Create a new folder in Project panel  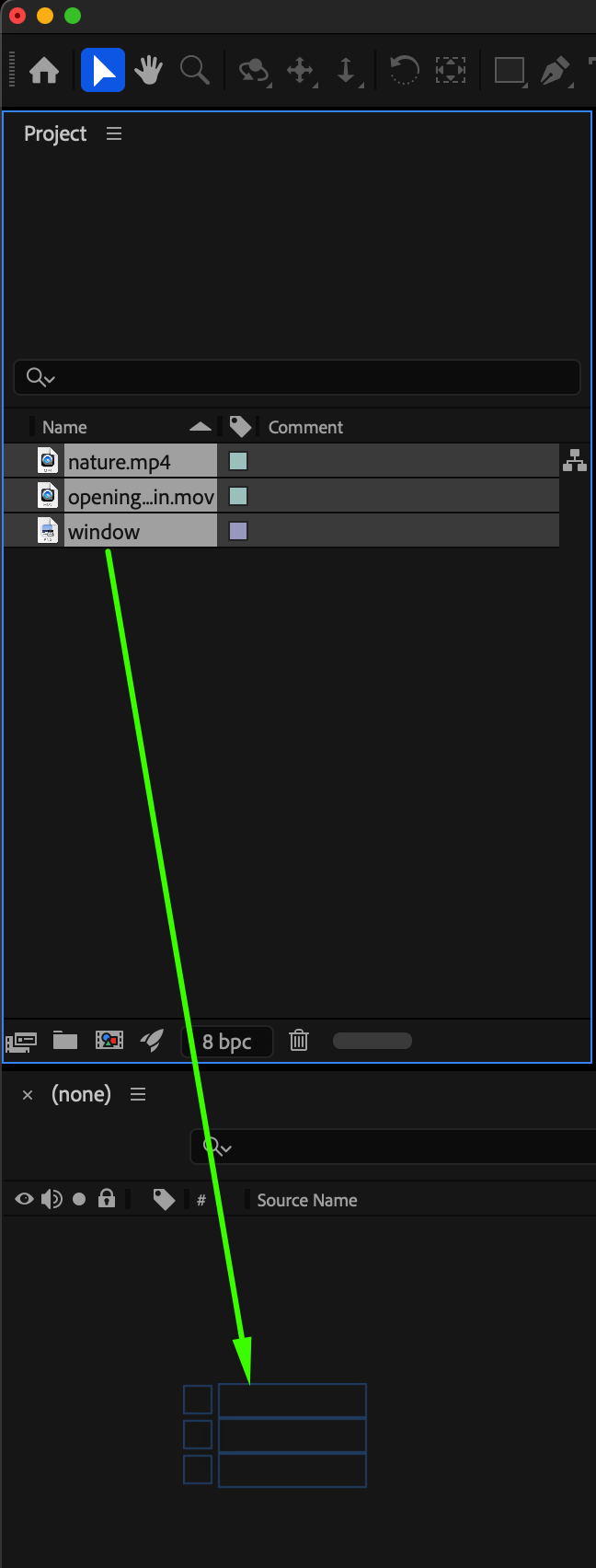(x=65, y=1041)
